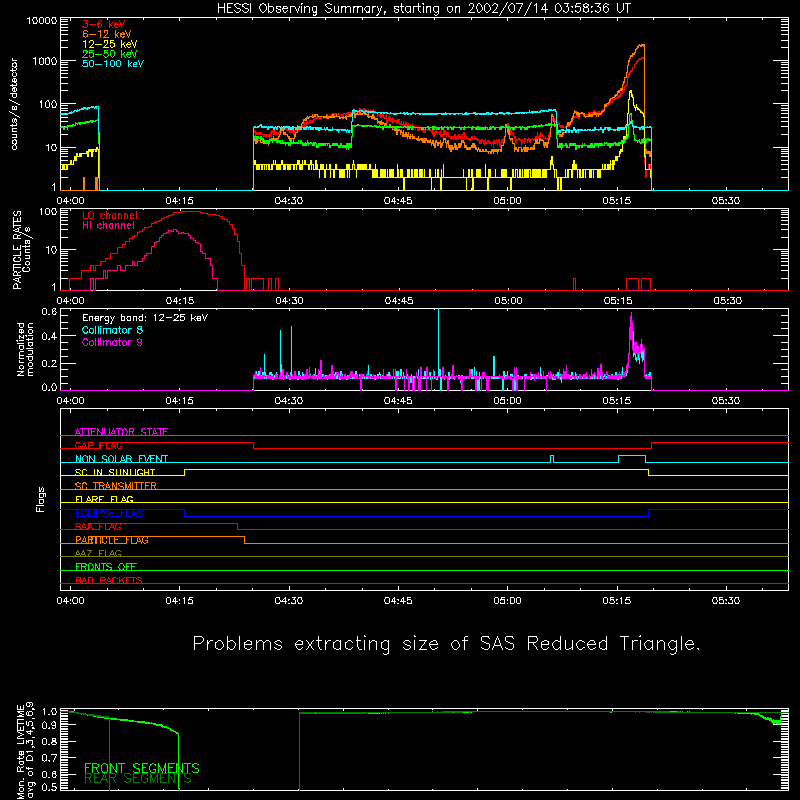800x800 pixels.
Task: Click the FRONTS OFF flag label
Action: 106,567
